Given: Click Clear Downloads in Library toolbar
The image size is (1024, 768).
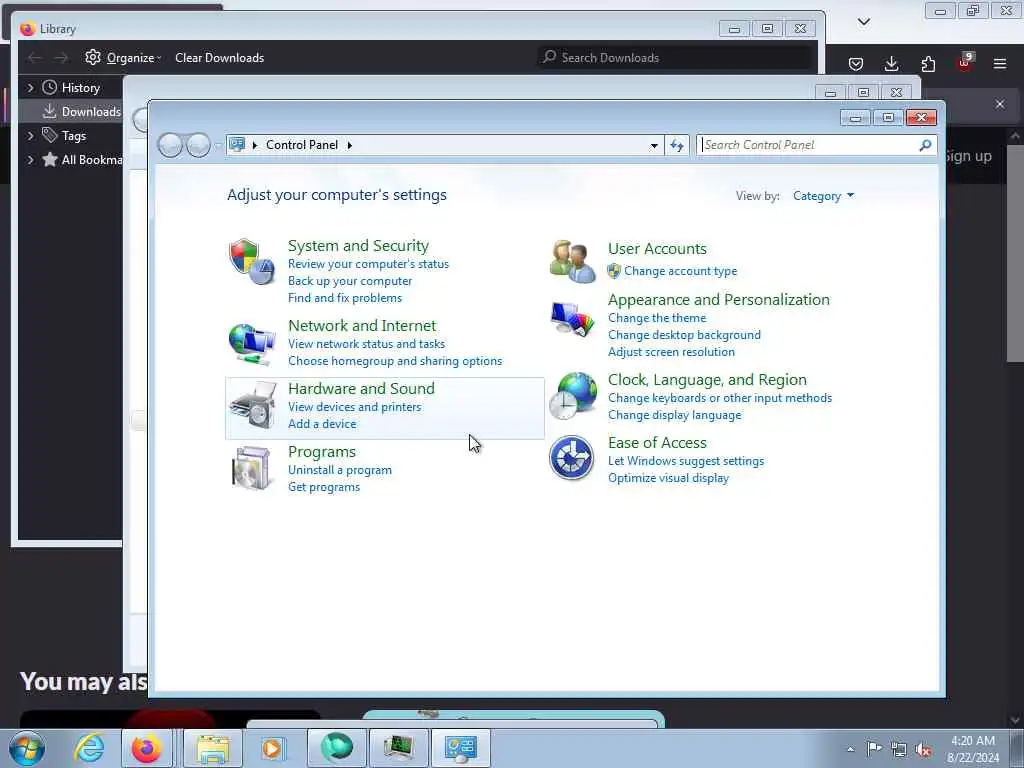Looking at the screenshot, I should point(219,57).
